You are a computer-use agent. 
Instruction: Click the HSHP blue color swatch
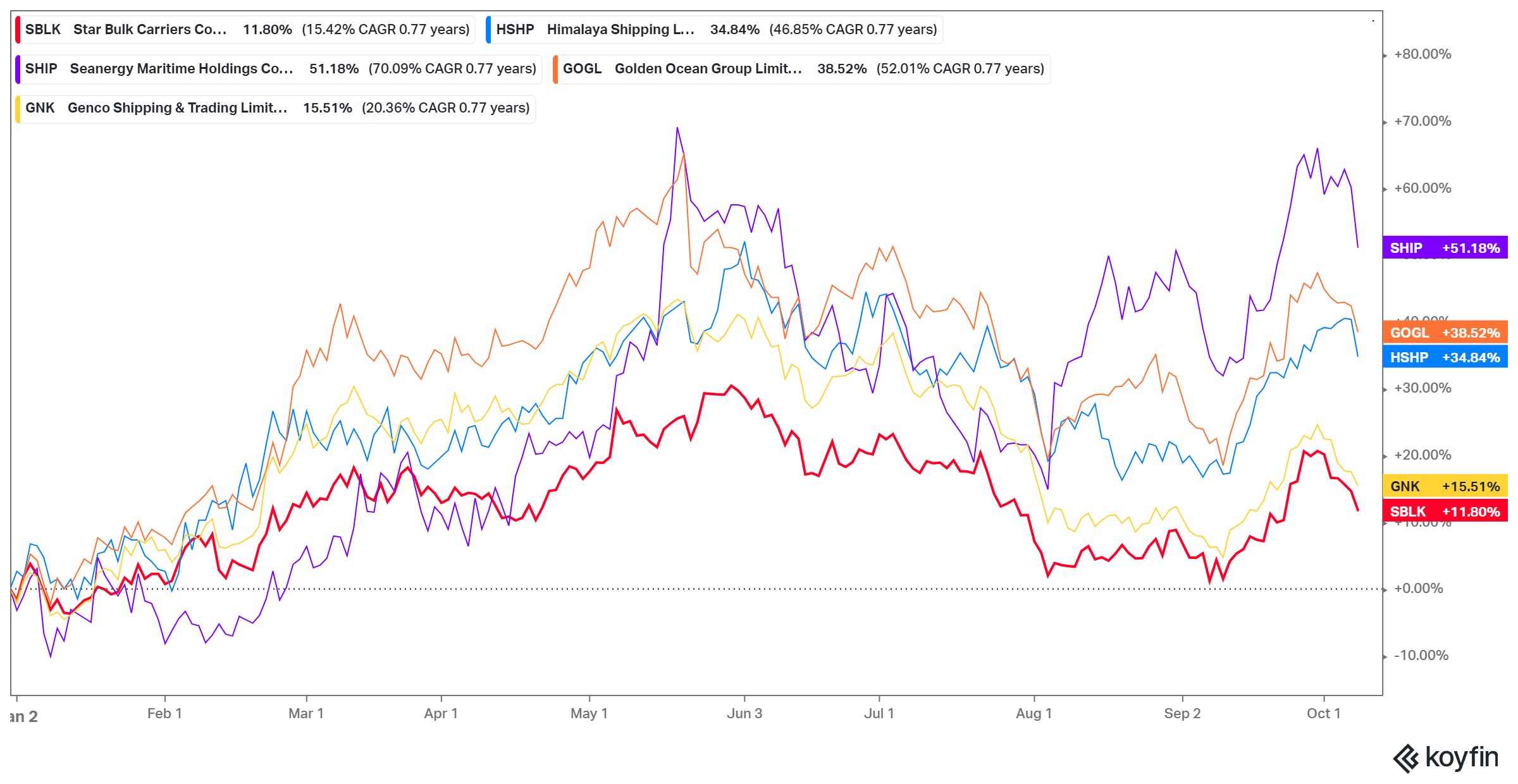[489, 30]
